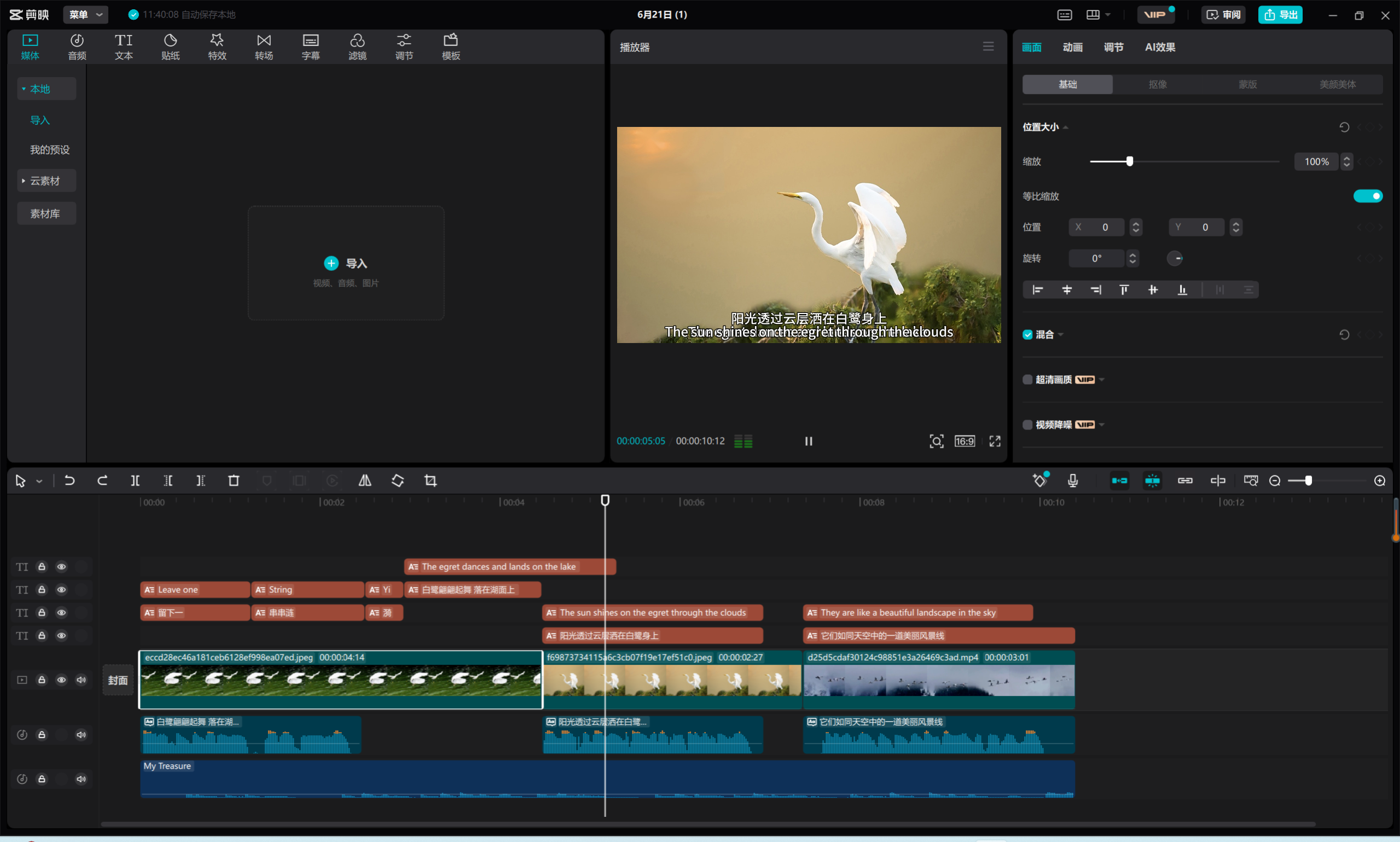Click the mirror flip icon in timeline toolbar
1400x842 pixels.
[x=365, y=480]
